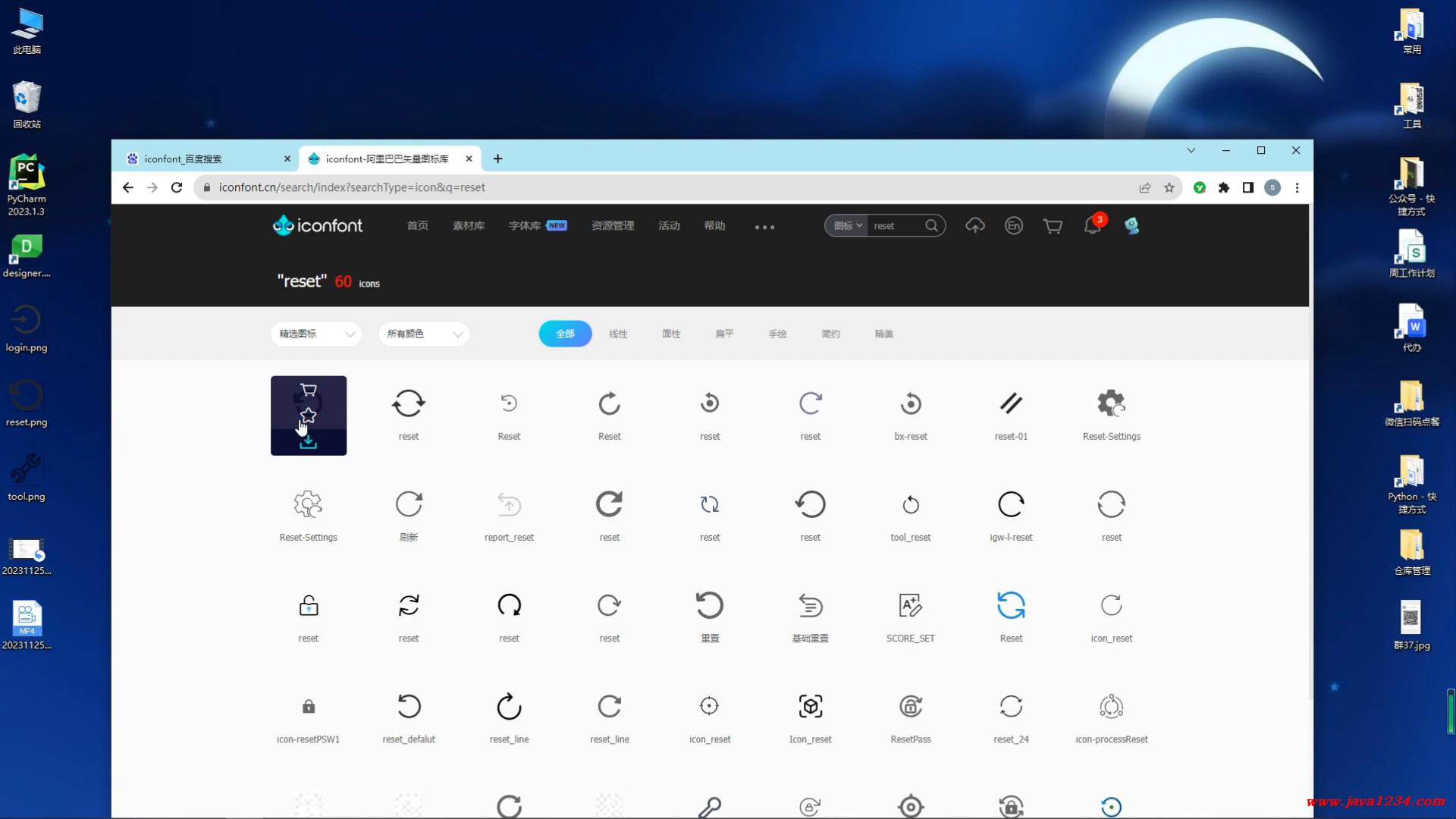Image resolution: width=1456 pixels, height=819 pixels.
Task: Open 帮助 navigation item
Action: [714, 225]
